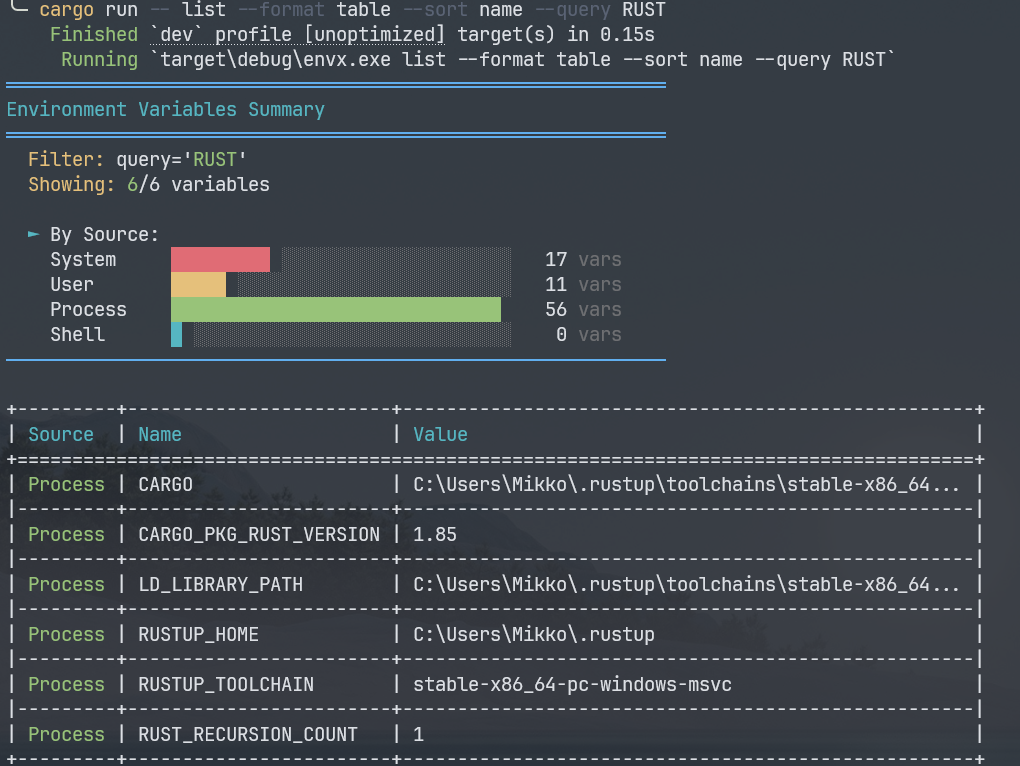Expand the By Source section
This screenshot has width=1020, height=766.
click(x=31, y=234)
